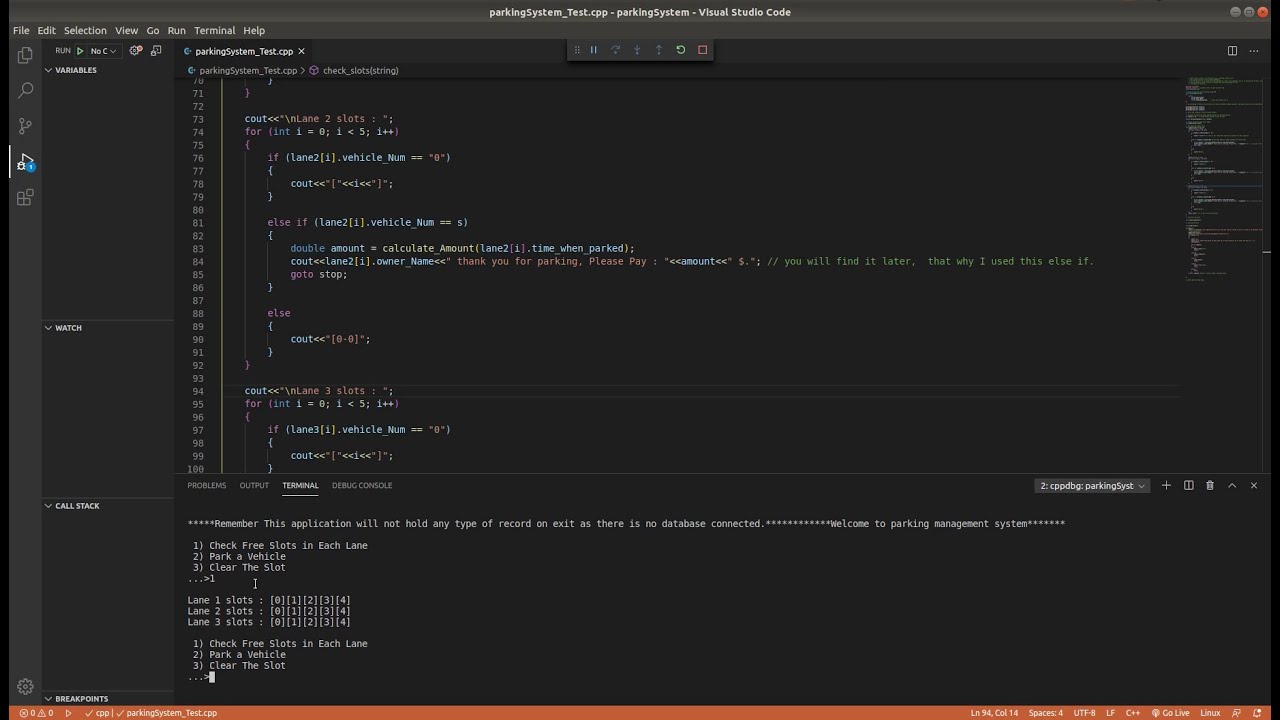Open launch.json with the gear icon
This screenshot has width=1280, height=720.
[x=136, y=51]
